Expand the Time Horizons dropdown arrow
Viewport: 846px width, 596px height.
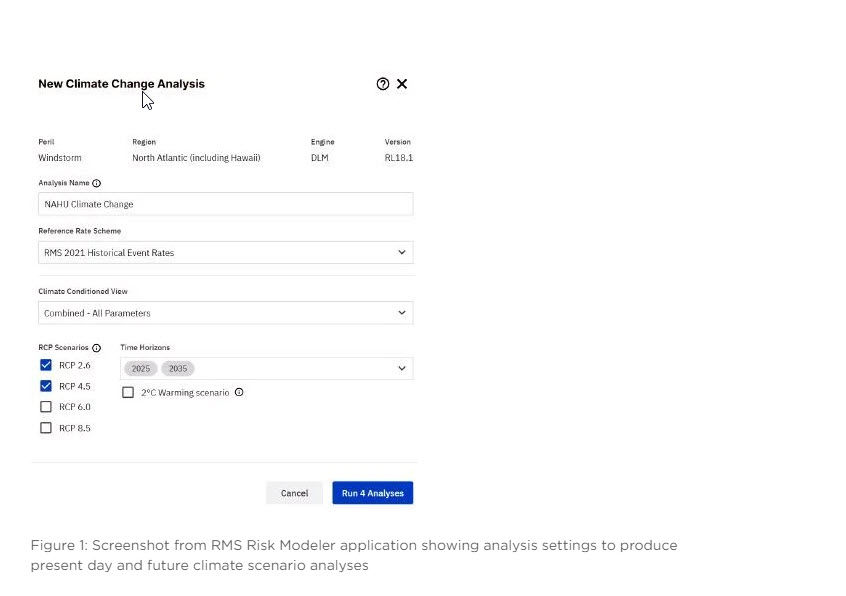pyautogui.click(x=401, y=368)
